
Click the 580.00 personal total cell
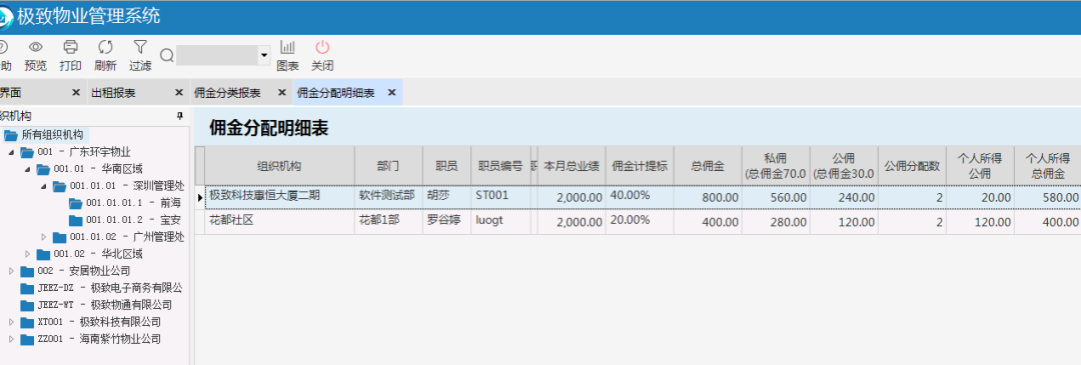click(1048, 197)
